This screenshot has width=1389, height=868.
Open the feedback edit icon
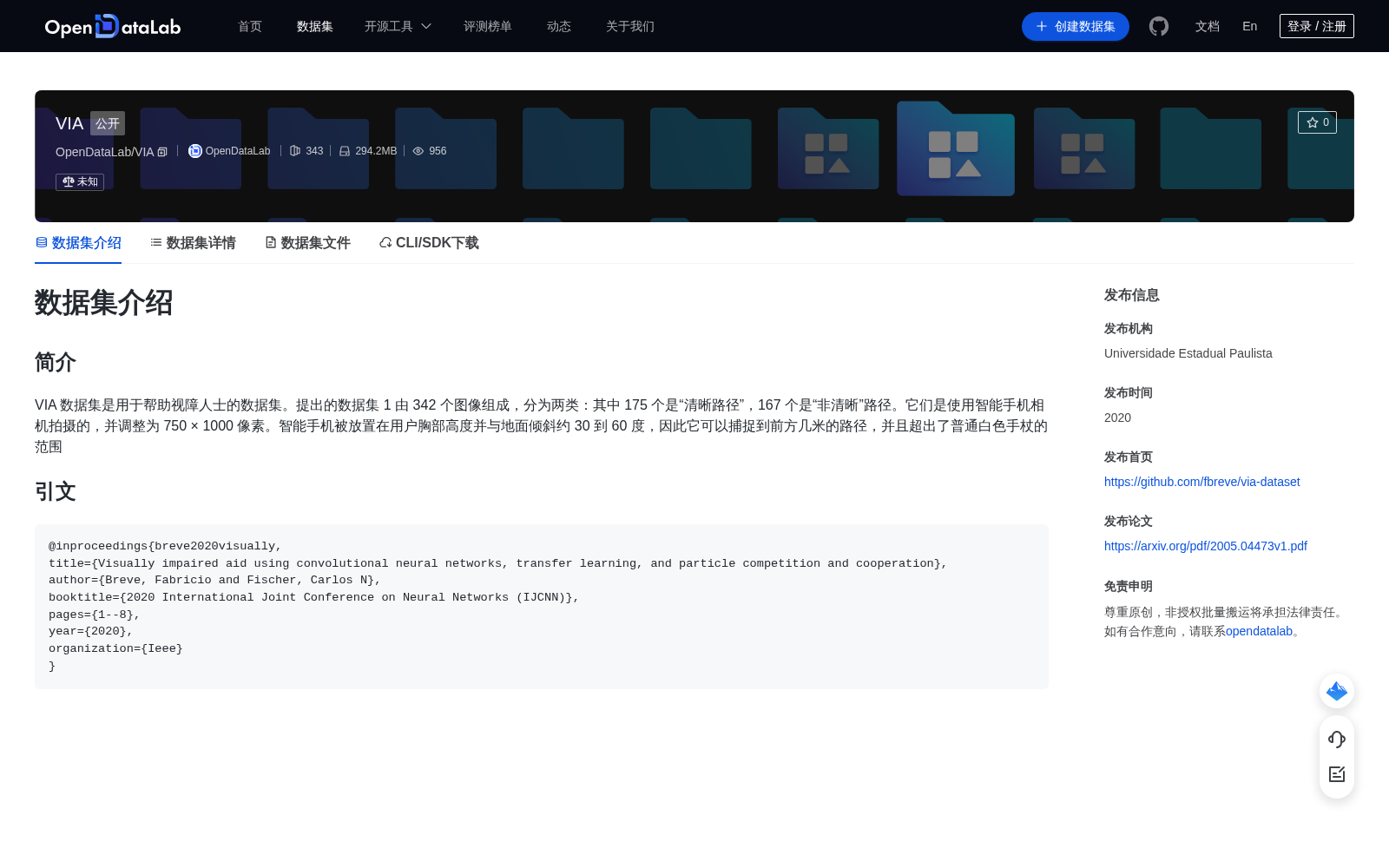1337,774
